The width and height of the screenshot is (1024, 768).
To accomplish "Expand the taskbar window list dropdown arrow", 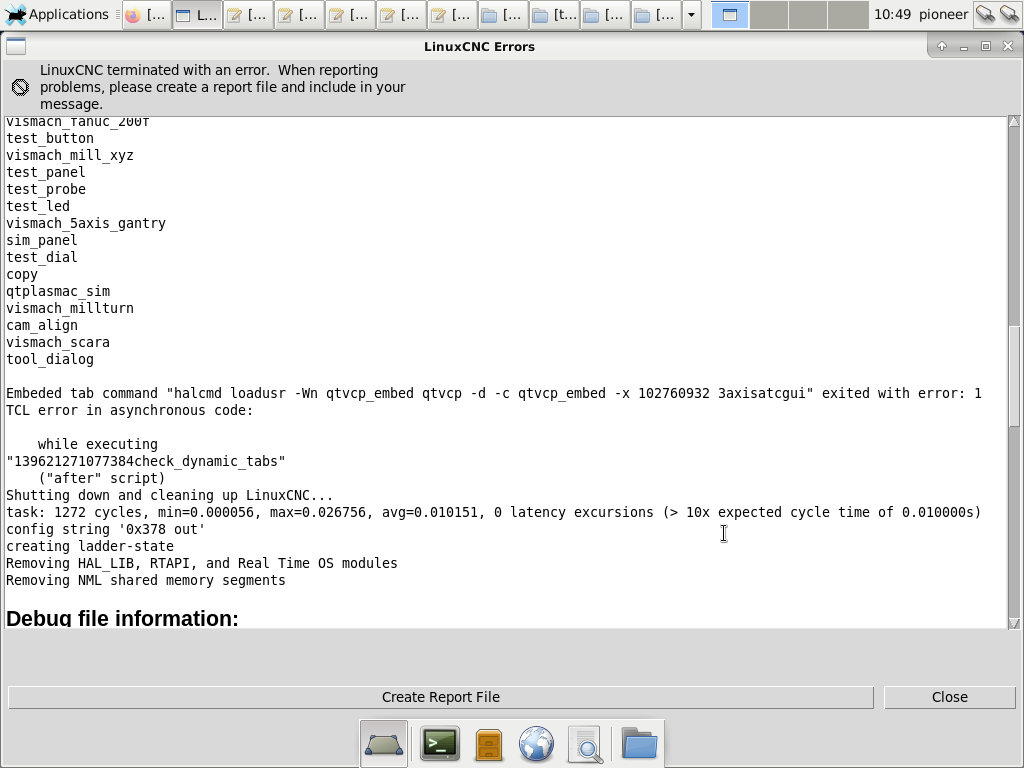I will (x=691, y=15).
